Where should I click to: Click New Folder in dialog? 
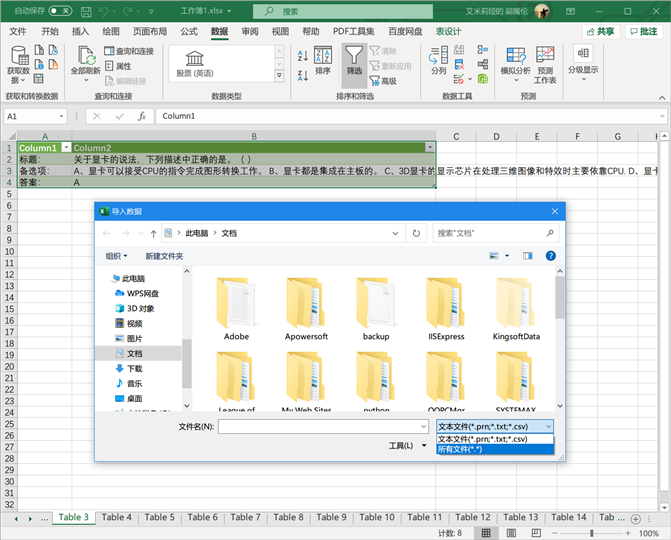tap(164, 256)
